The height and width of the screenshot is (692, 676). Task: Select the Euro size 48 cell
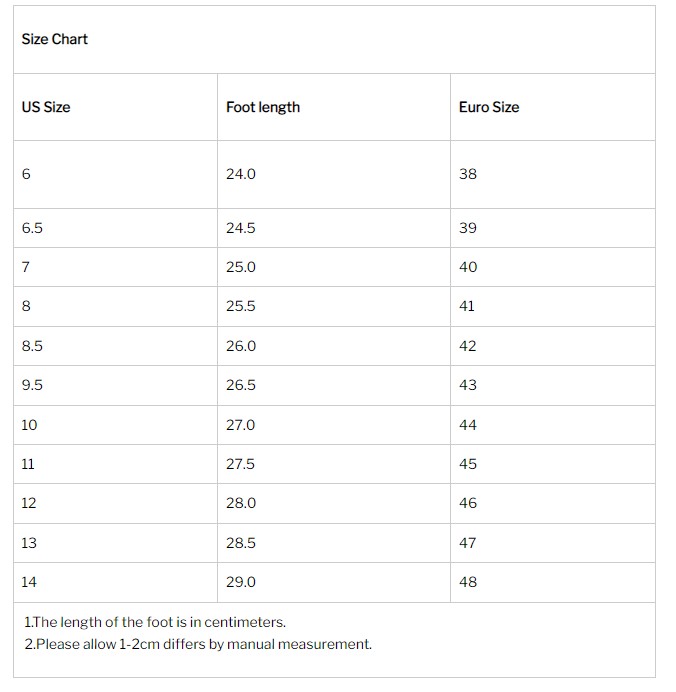click(x=468, y=582)
